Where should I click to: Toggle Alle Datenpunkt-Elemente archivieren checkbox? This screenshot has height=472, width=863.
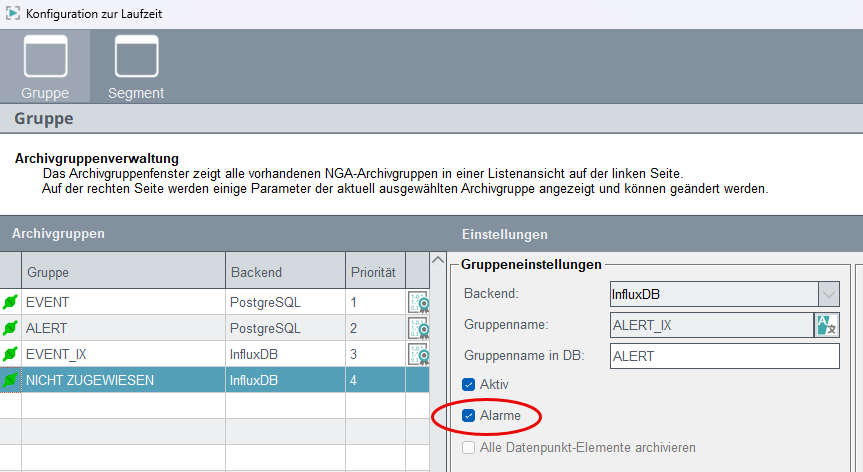468,448
